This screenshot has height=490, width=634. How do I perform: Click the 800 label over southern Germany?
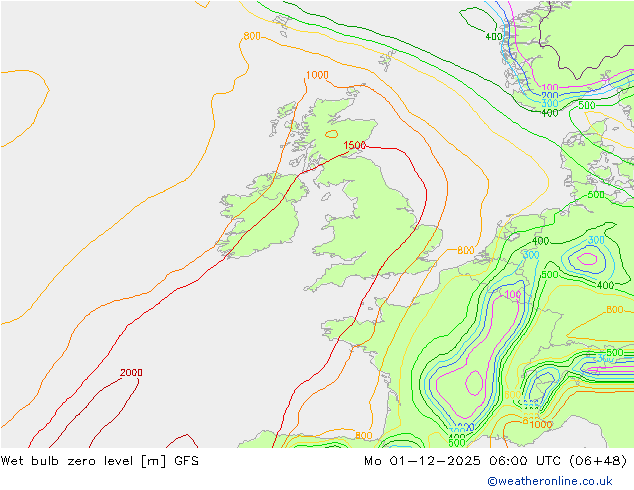pos(615,310)
